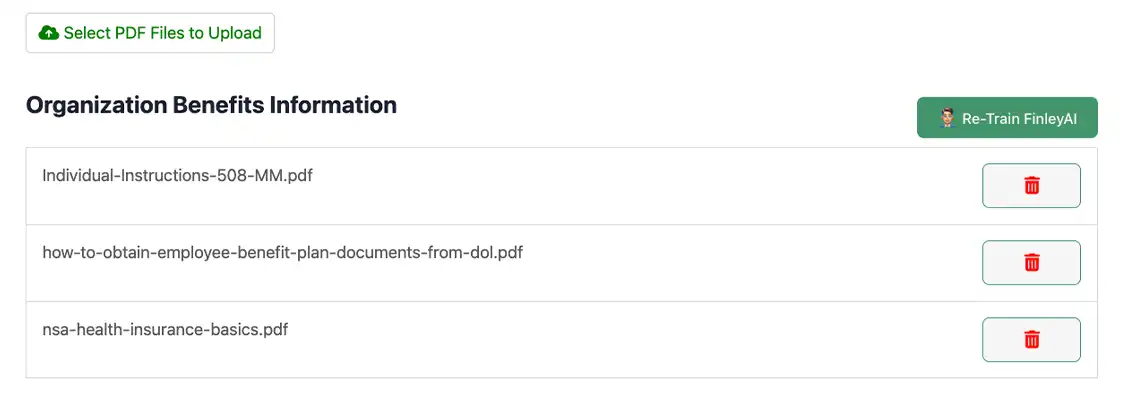Click the green cloud upload icon

(49, 33)
